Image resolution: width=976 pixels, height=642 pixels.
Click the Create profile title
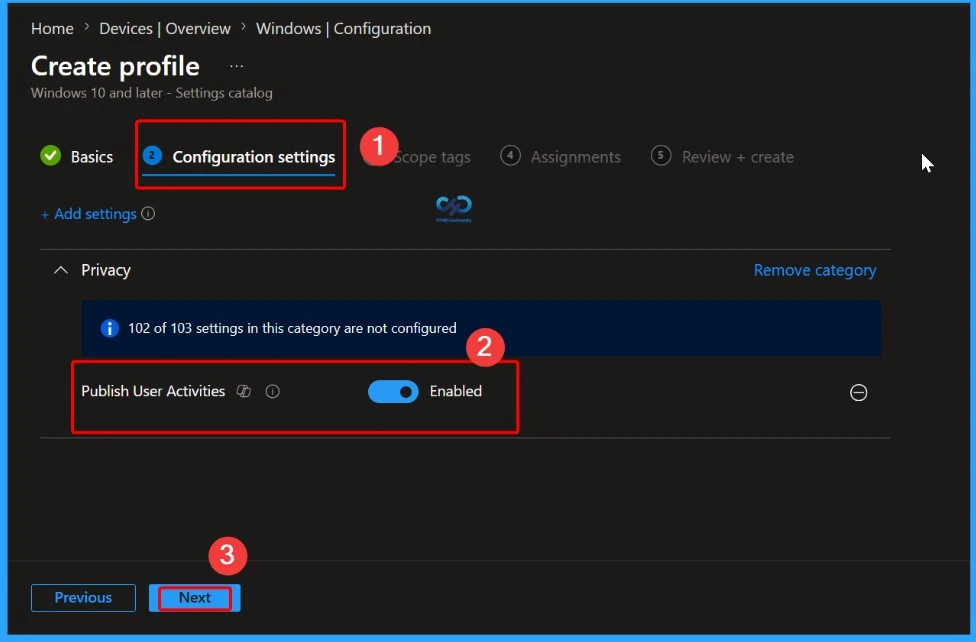(x=115, y=66)
